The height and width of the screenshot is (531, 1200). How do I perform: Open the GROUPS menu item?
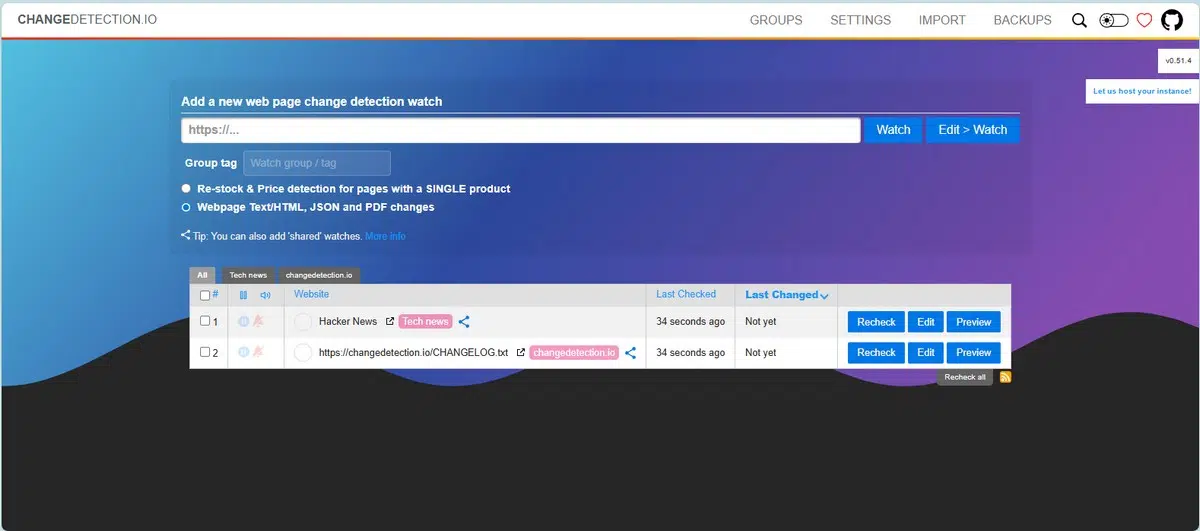776,20
